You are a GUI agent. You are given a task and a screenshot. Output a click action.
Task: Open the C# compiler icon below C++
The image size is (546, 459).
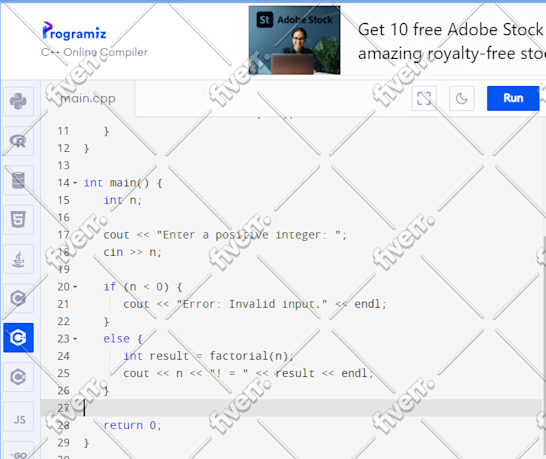tap(18, 377)
